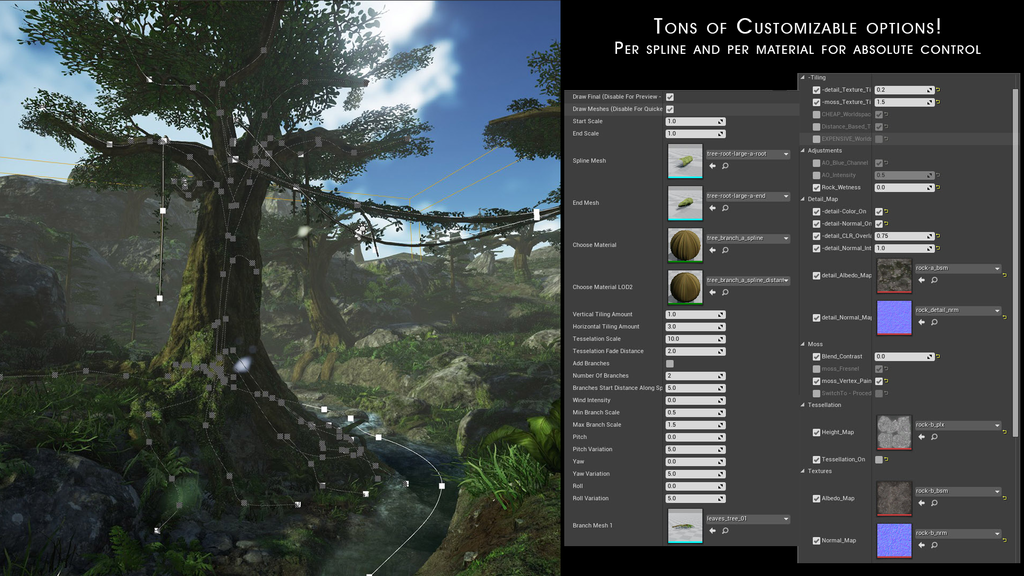The image size is (1024, 576).
Task: Collapse the Tessellation section
Action: click(x=803, y=405)
